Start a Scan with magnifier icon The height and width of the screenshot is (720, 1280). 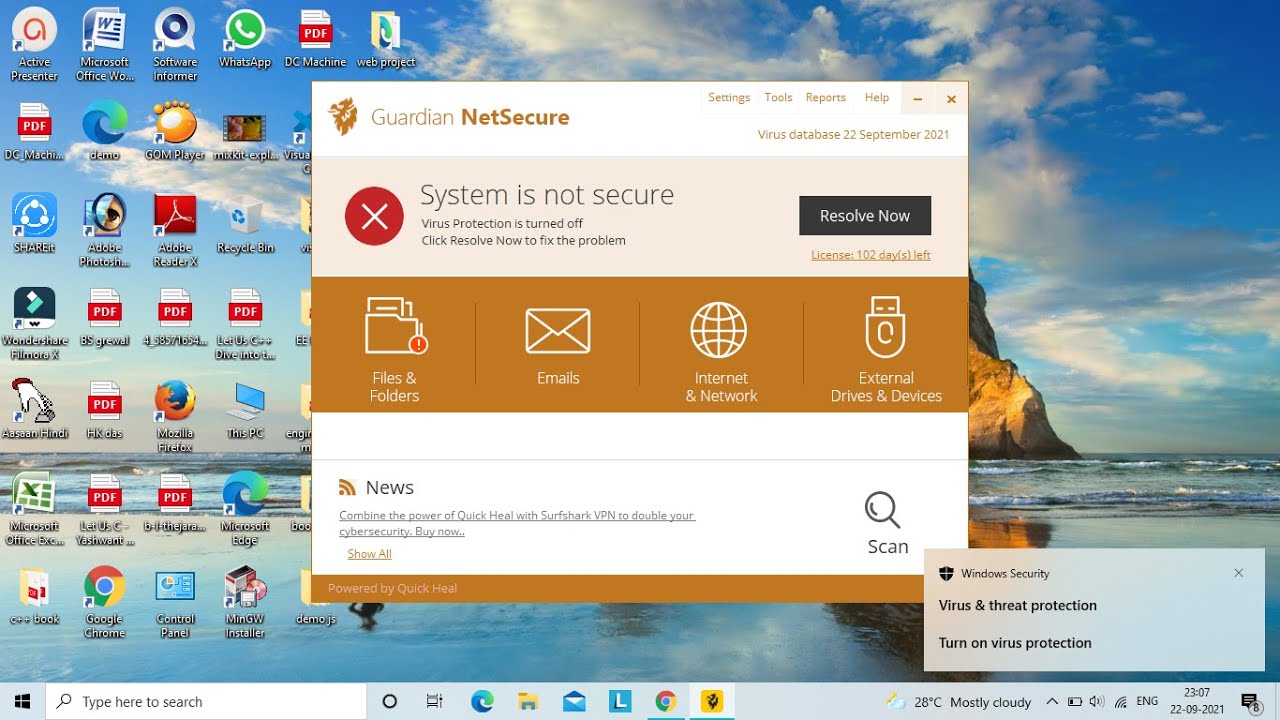tap(887, 523)
